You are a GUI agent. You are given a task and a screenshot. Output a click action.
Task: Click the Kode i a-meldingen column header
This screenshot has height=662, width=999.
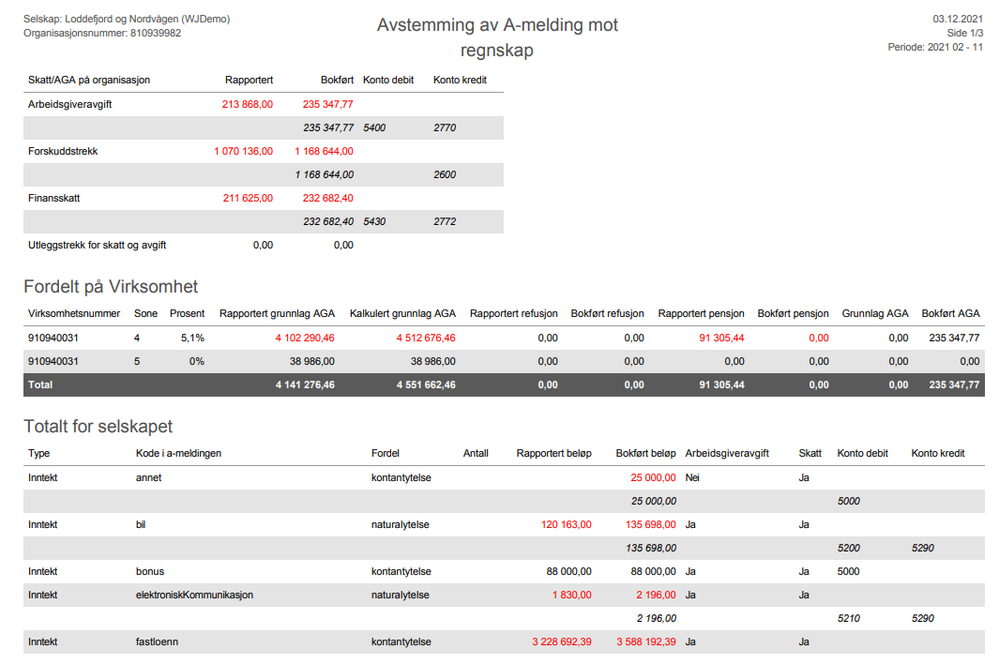[178, 454]
